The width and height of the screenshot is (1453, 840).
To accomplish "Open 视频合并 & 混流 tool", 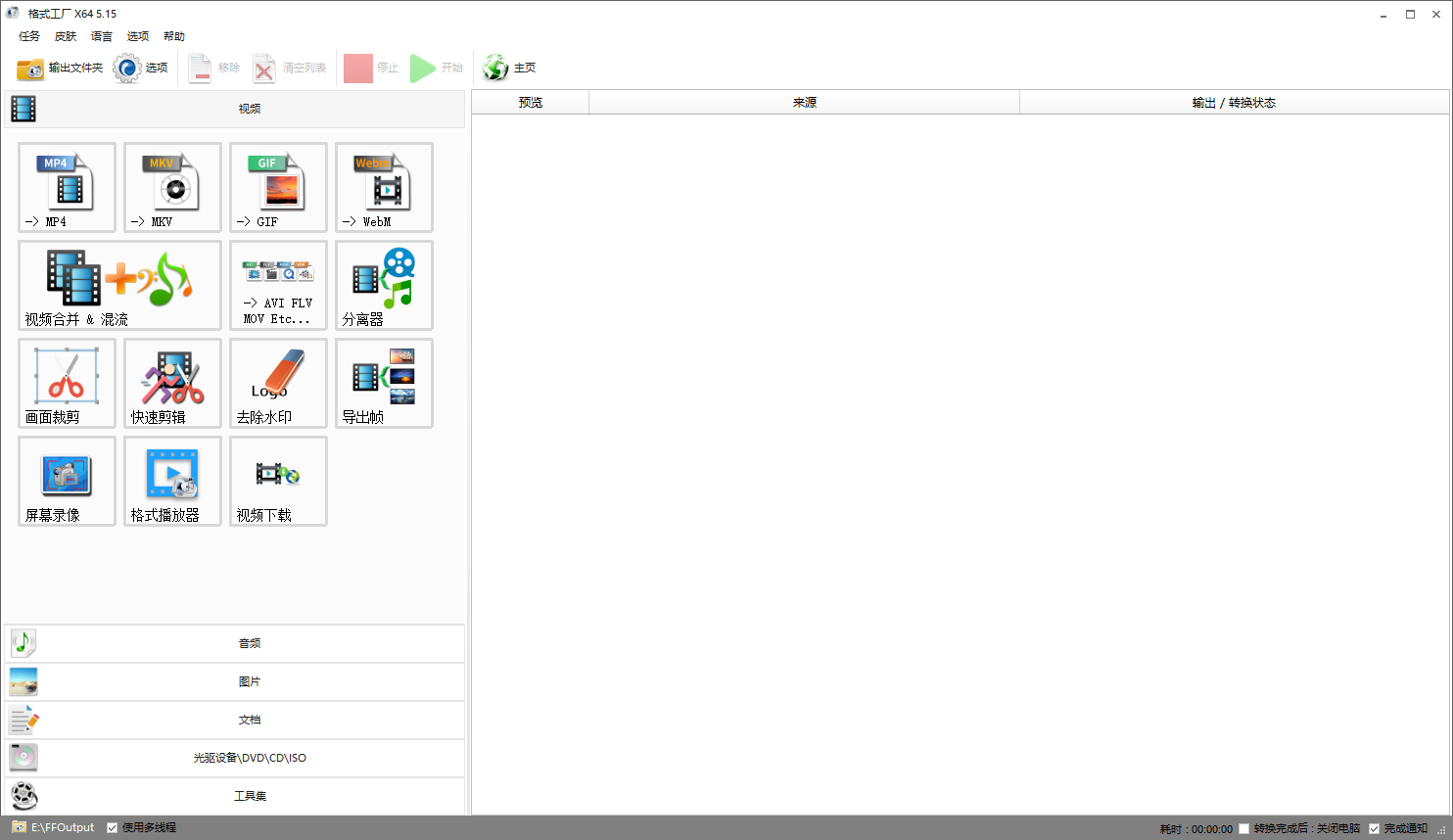I will (x=119, y=285).
